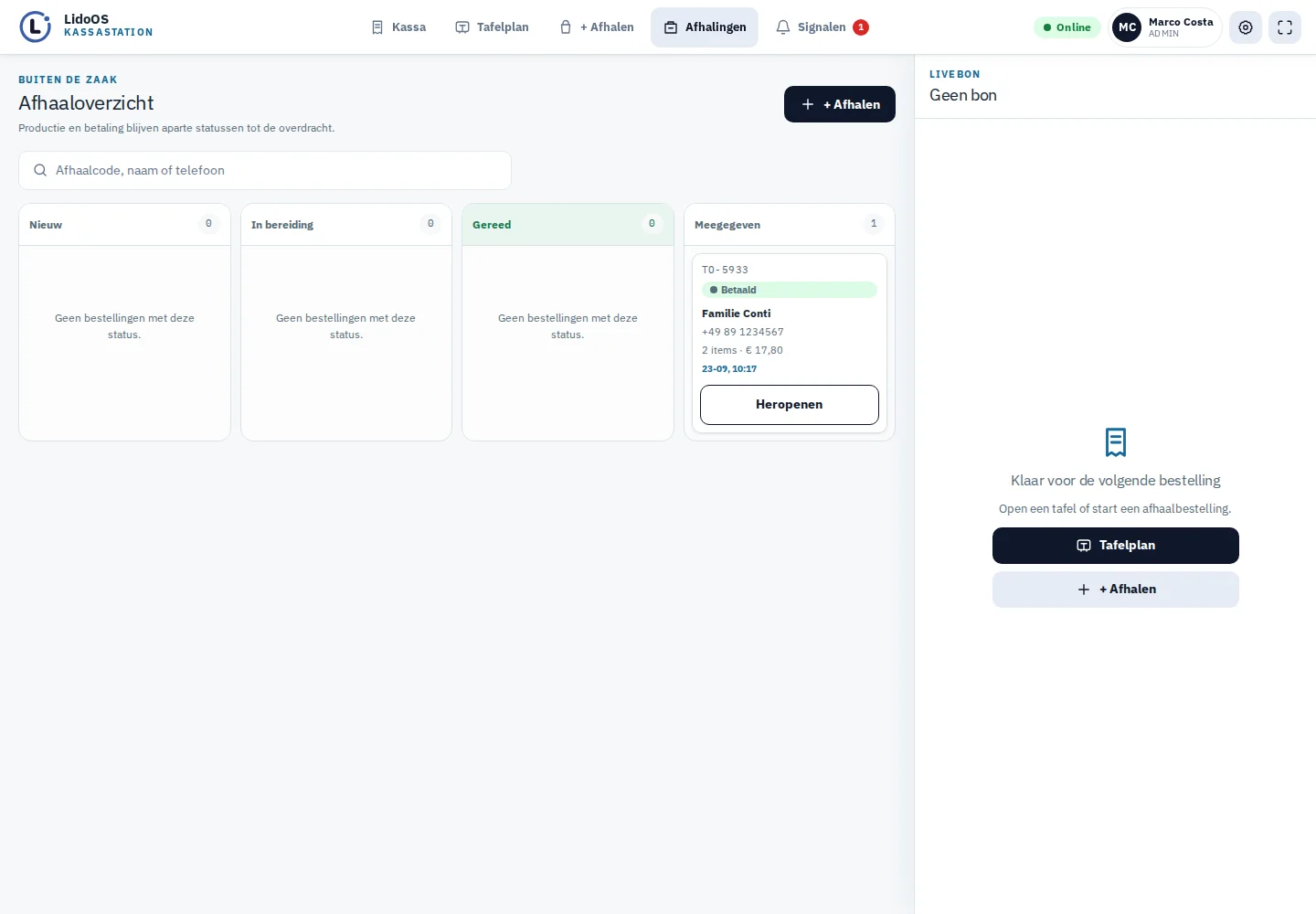Switch to the Tafelplan tab

(492, 27)
